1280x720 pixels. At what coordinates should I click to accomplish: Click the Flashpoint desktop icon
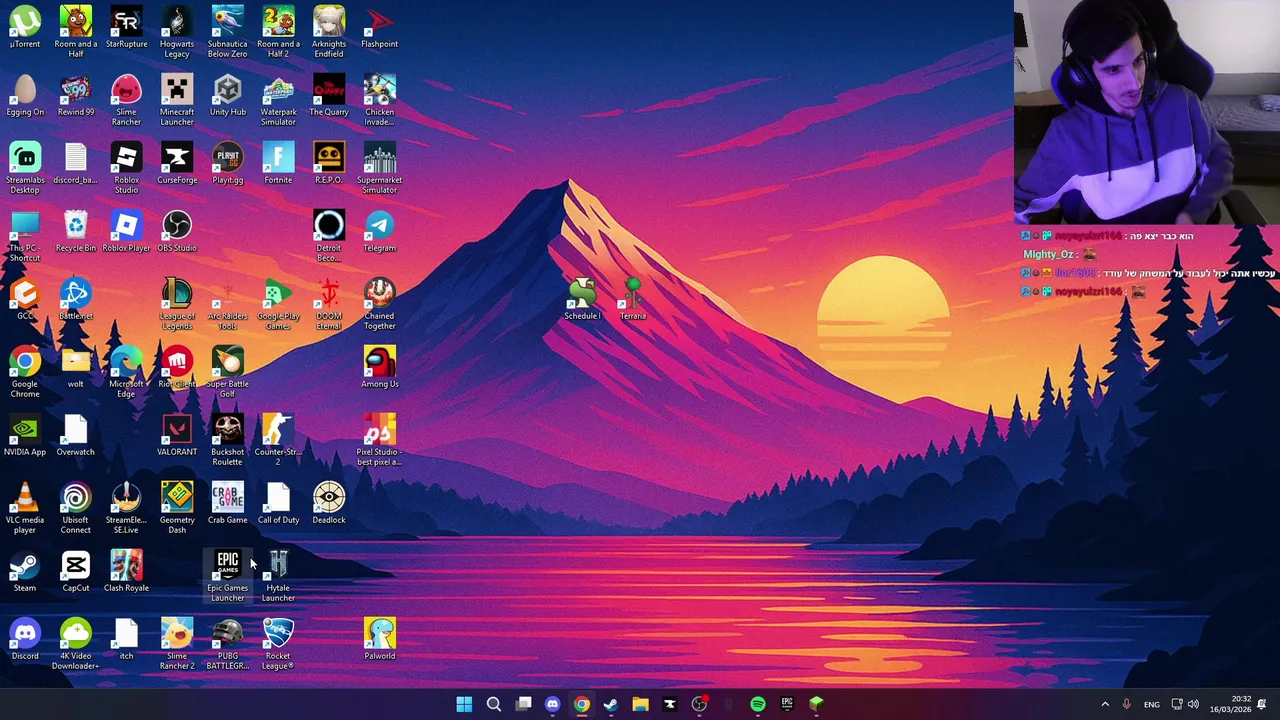pyautogui.click(x=379, y=27)
